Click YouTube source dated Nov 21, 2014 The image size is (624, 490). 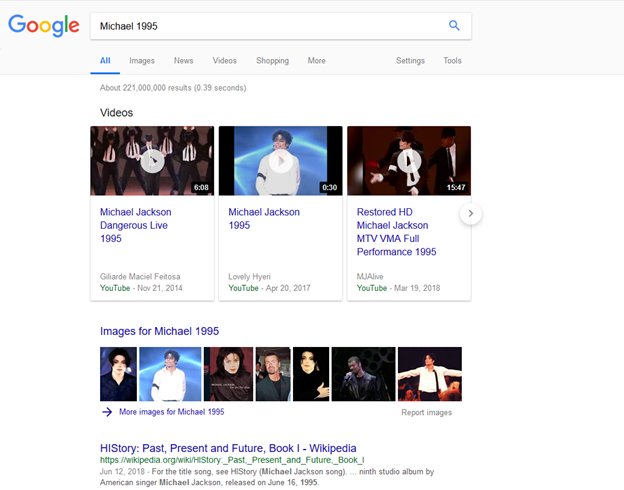click(x=115, y=288)
